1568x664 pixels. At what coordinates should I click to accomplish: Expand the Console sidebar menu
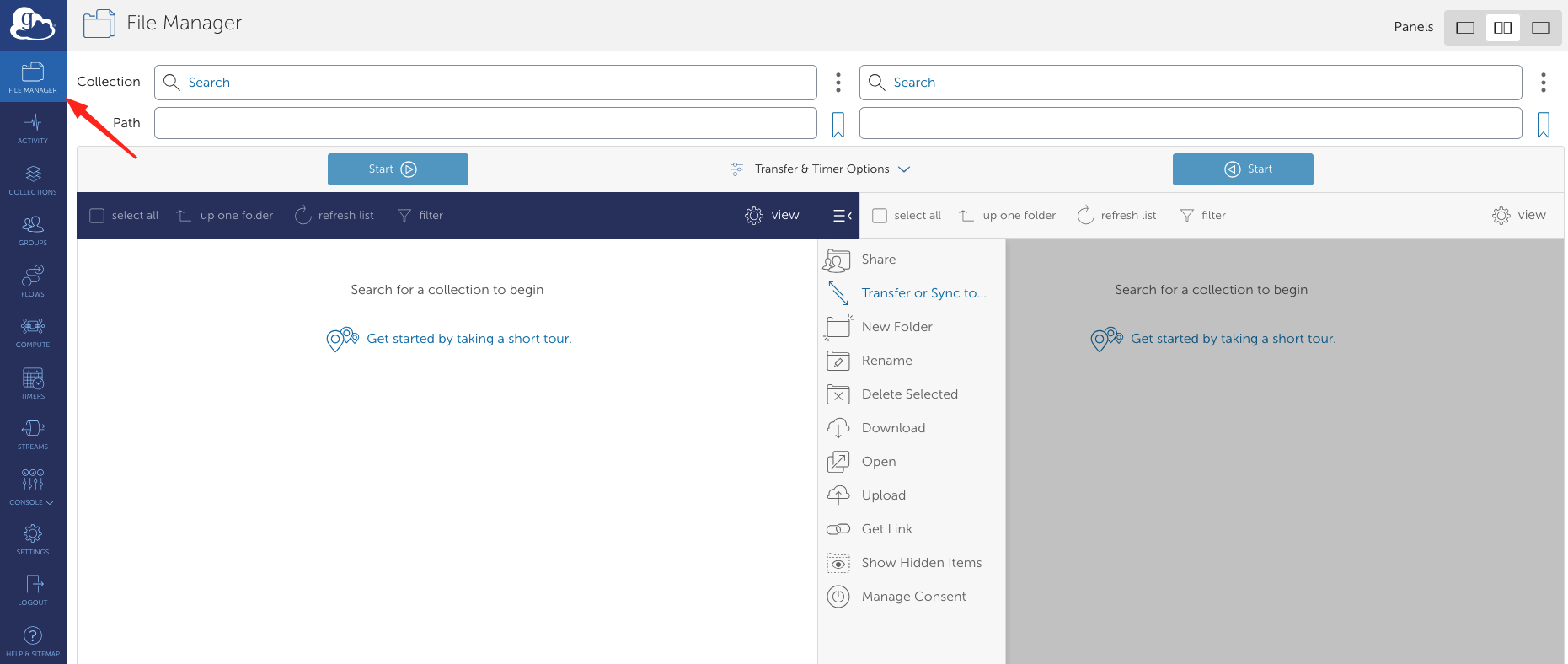click(x=33, y=489)
